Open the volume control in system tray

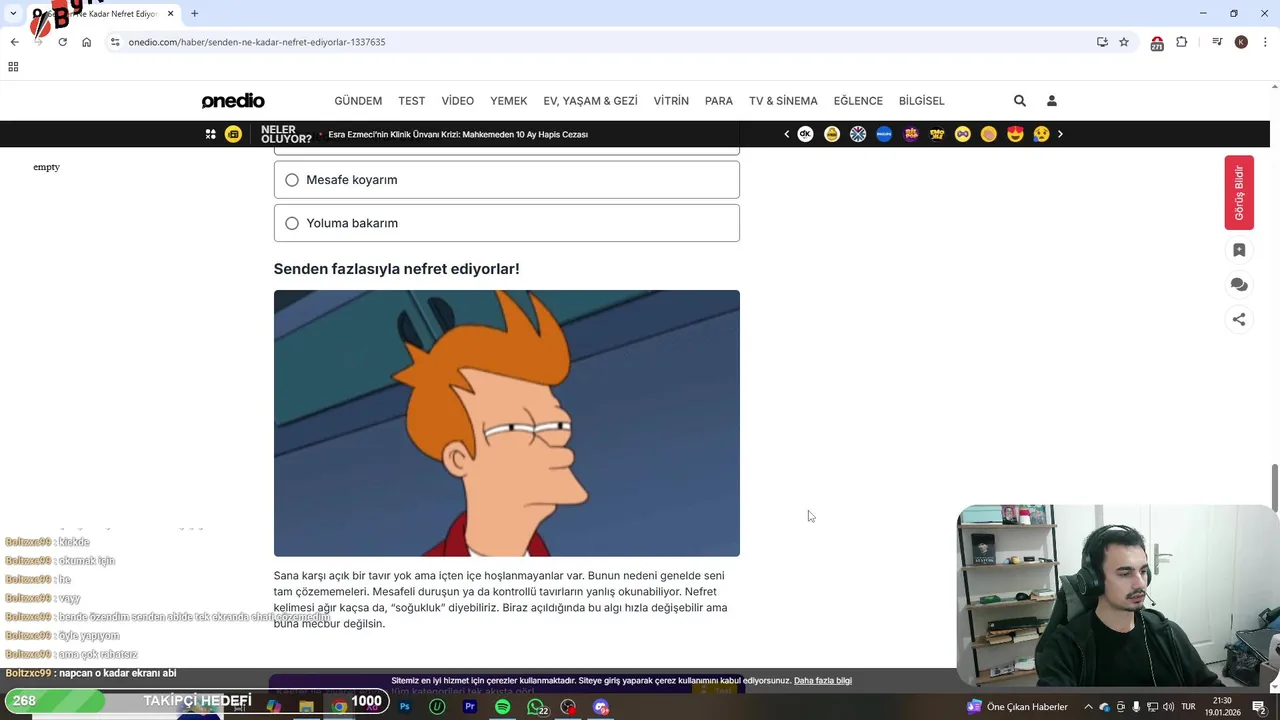[x=1168, y=707]
